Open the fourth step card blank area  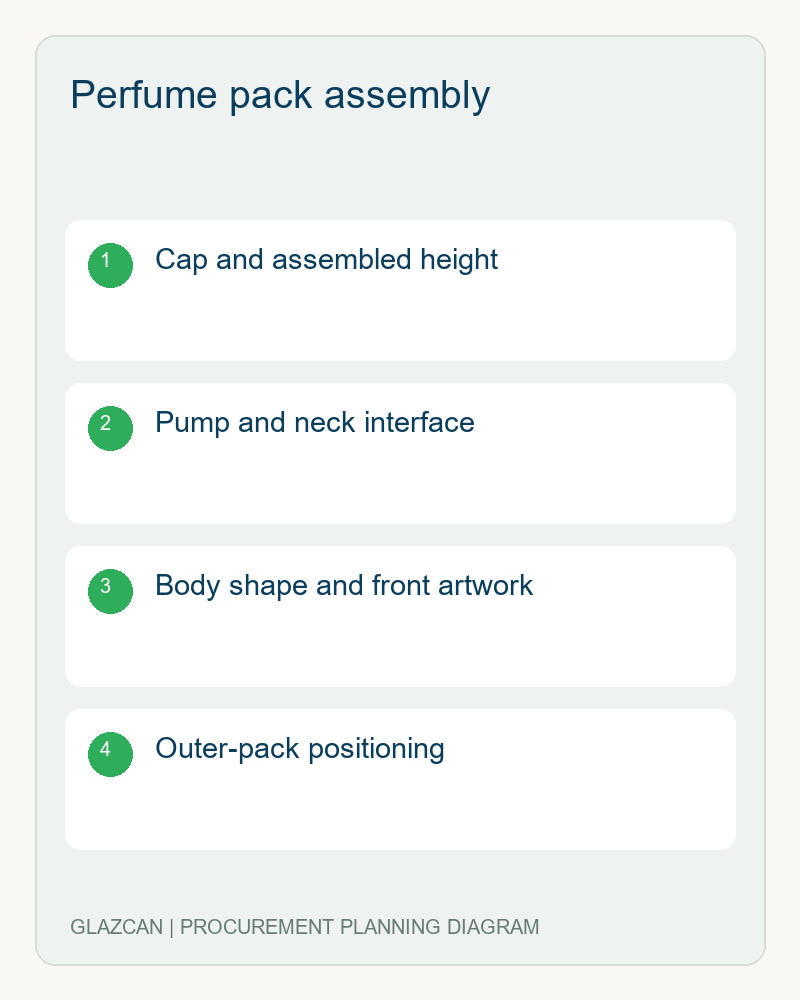[x=400, y=810]
